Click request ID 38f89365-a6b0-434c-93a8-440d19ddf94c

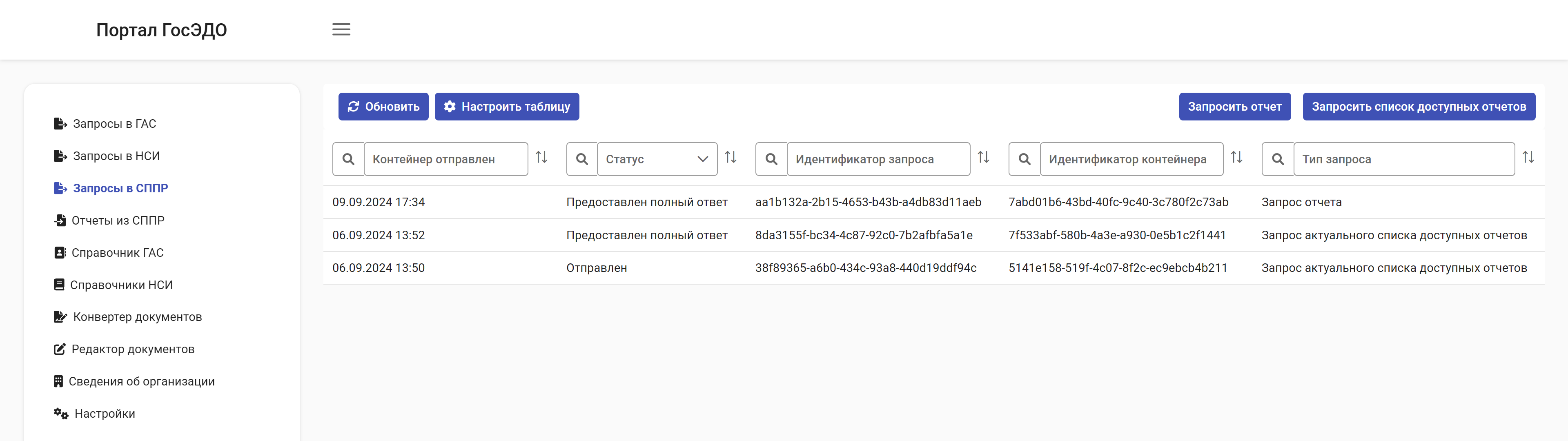point(866,268)
